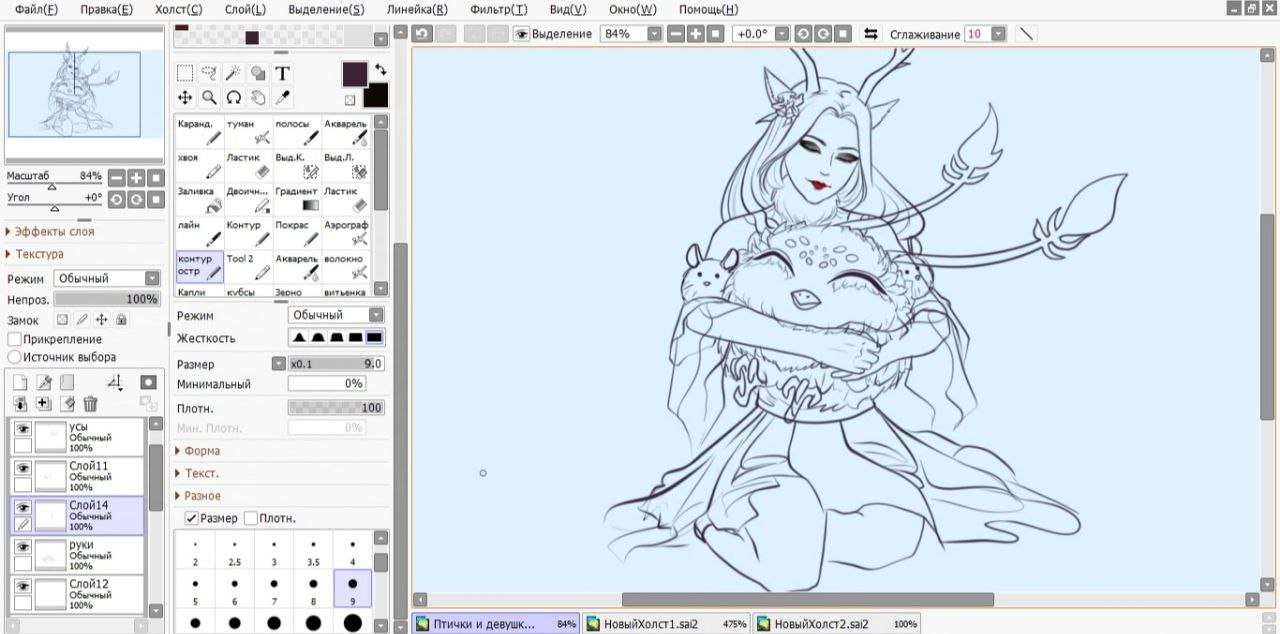1280x634 pixels.
Task: Hide the усы layer with its eye icon
Action: point(22,429)
